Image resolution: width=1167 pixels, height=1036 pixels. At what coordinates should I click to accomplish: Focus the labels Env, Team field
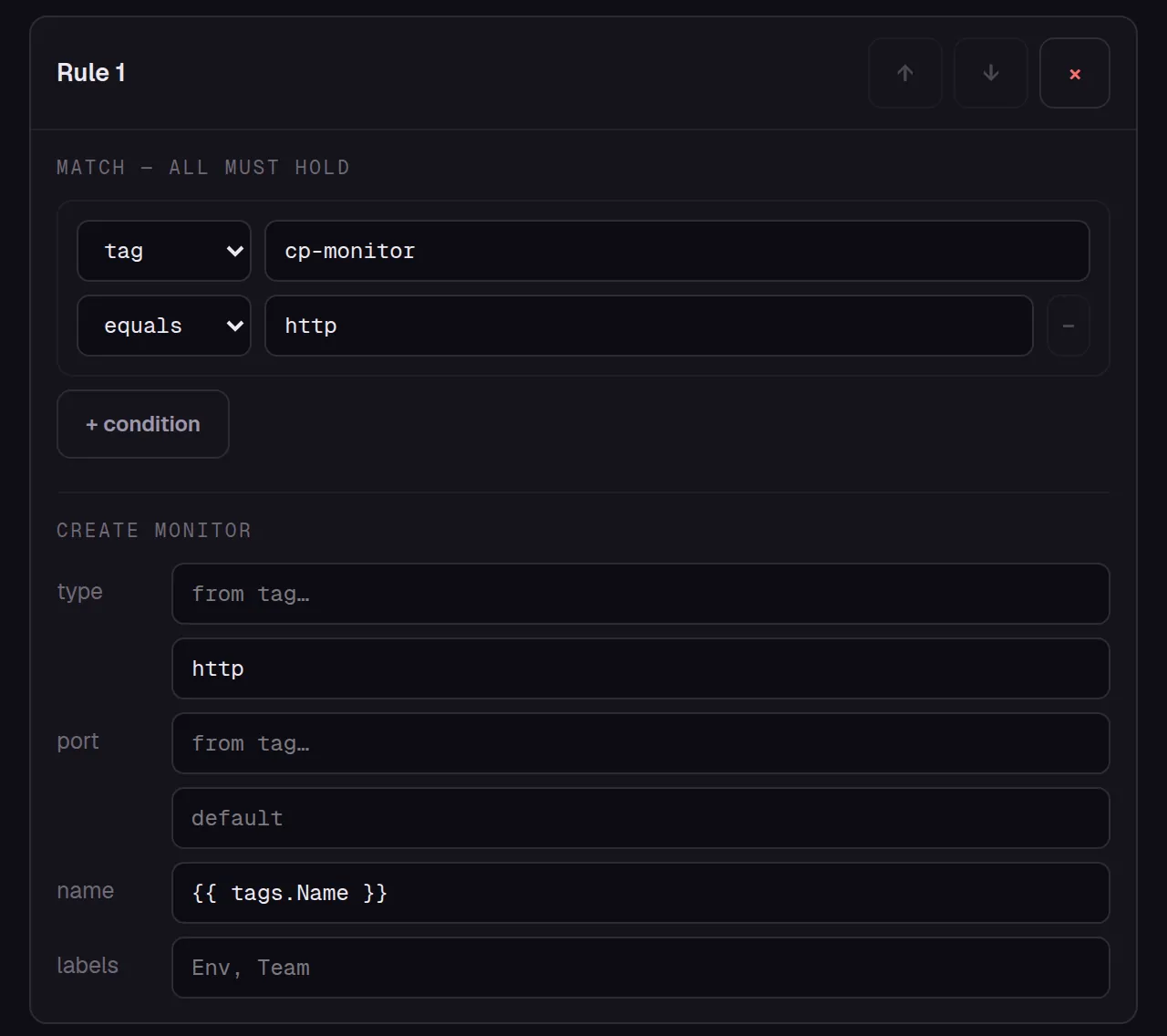641,968
